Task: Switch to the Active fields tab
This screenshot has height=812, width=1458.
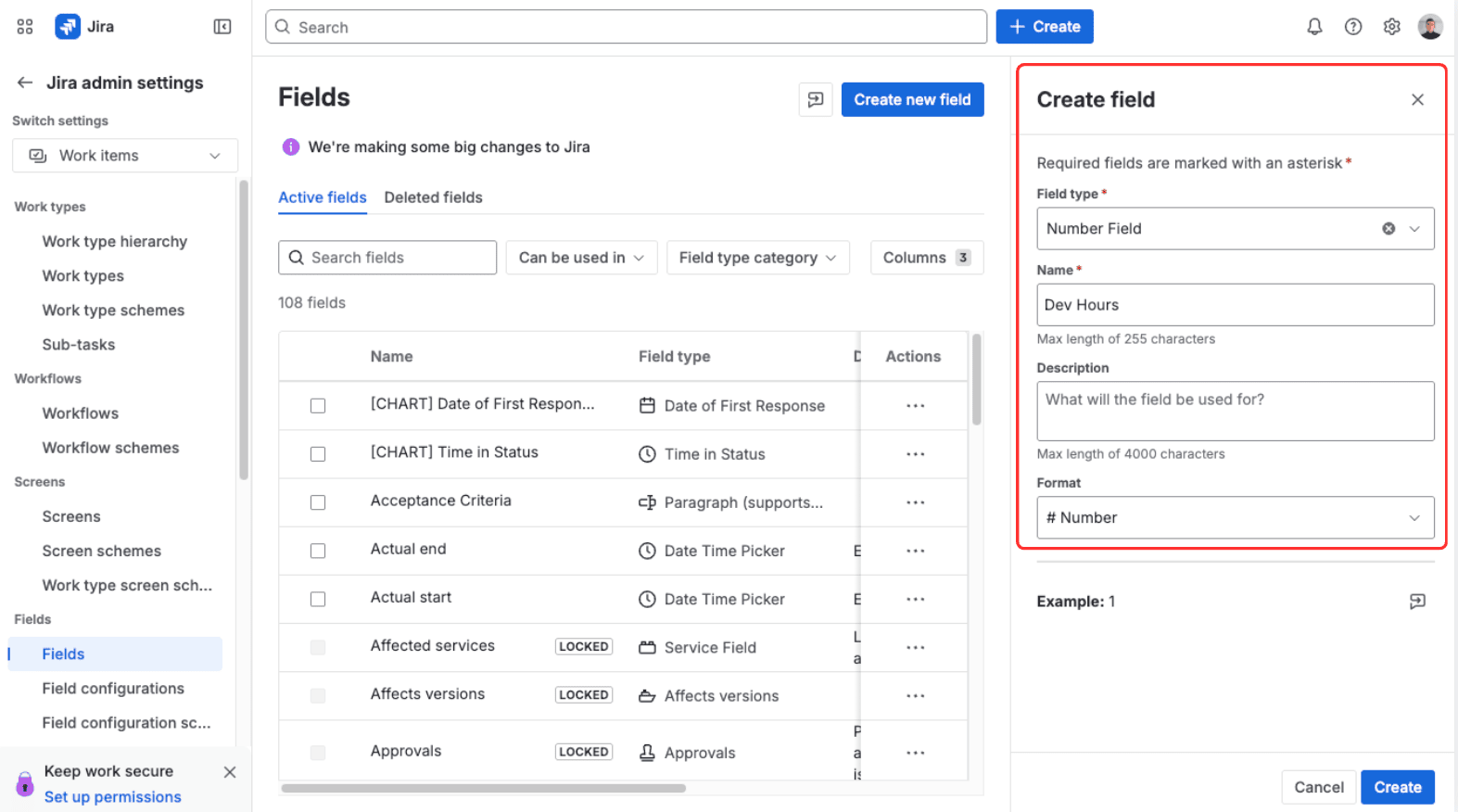Action: [323, 197]
